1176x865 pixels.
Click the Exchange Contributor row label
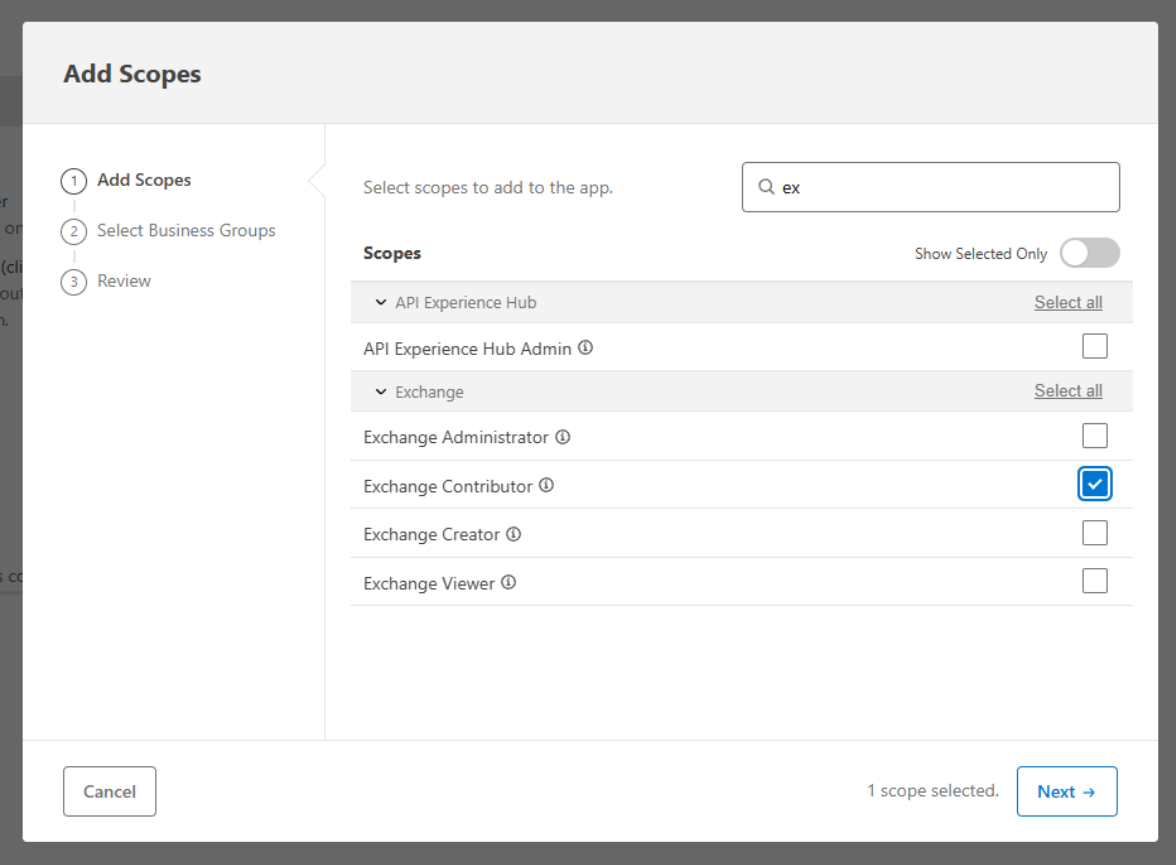448,486
